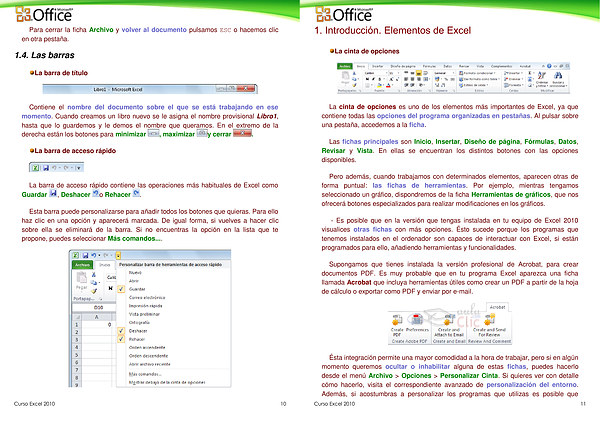This screenshot has height=424, width=600.
Task: Click Create and Attach to Email icon
Action: pos(448,318)
